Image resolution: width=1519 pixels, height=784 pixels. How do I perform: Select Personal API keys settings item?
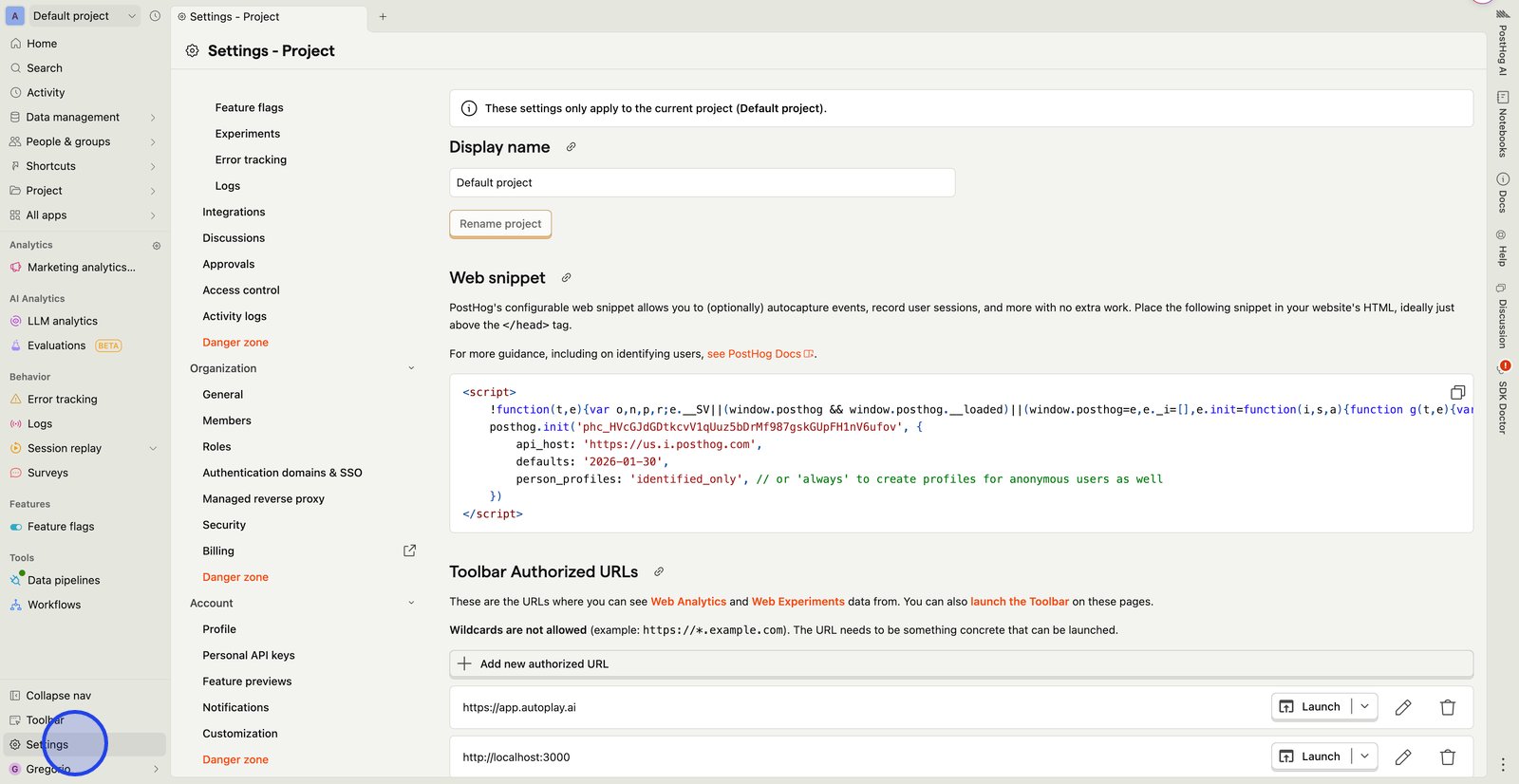pos(249,656)
